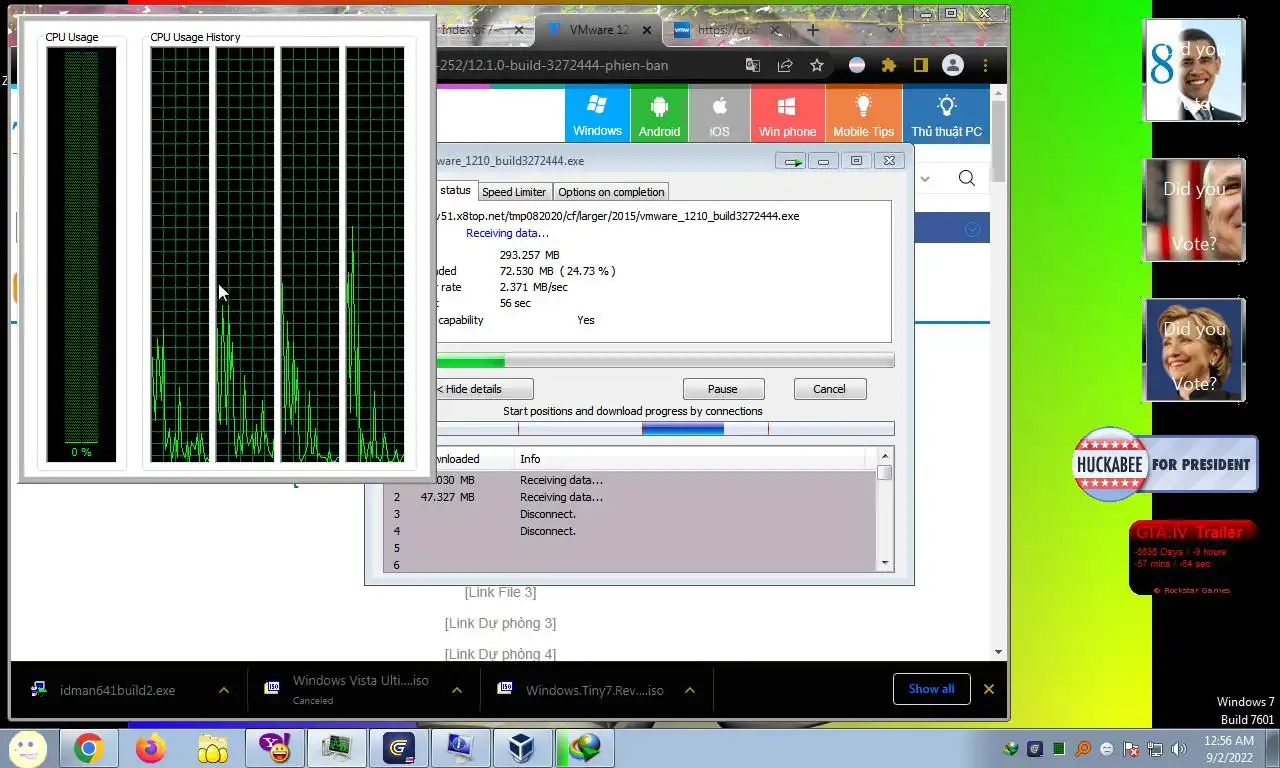Click the IDM globe tray icon
Image resolution: width=1280 pixels, height=768 pixels.
[1011, 748]
